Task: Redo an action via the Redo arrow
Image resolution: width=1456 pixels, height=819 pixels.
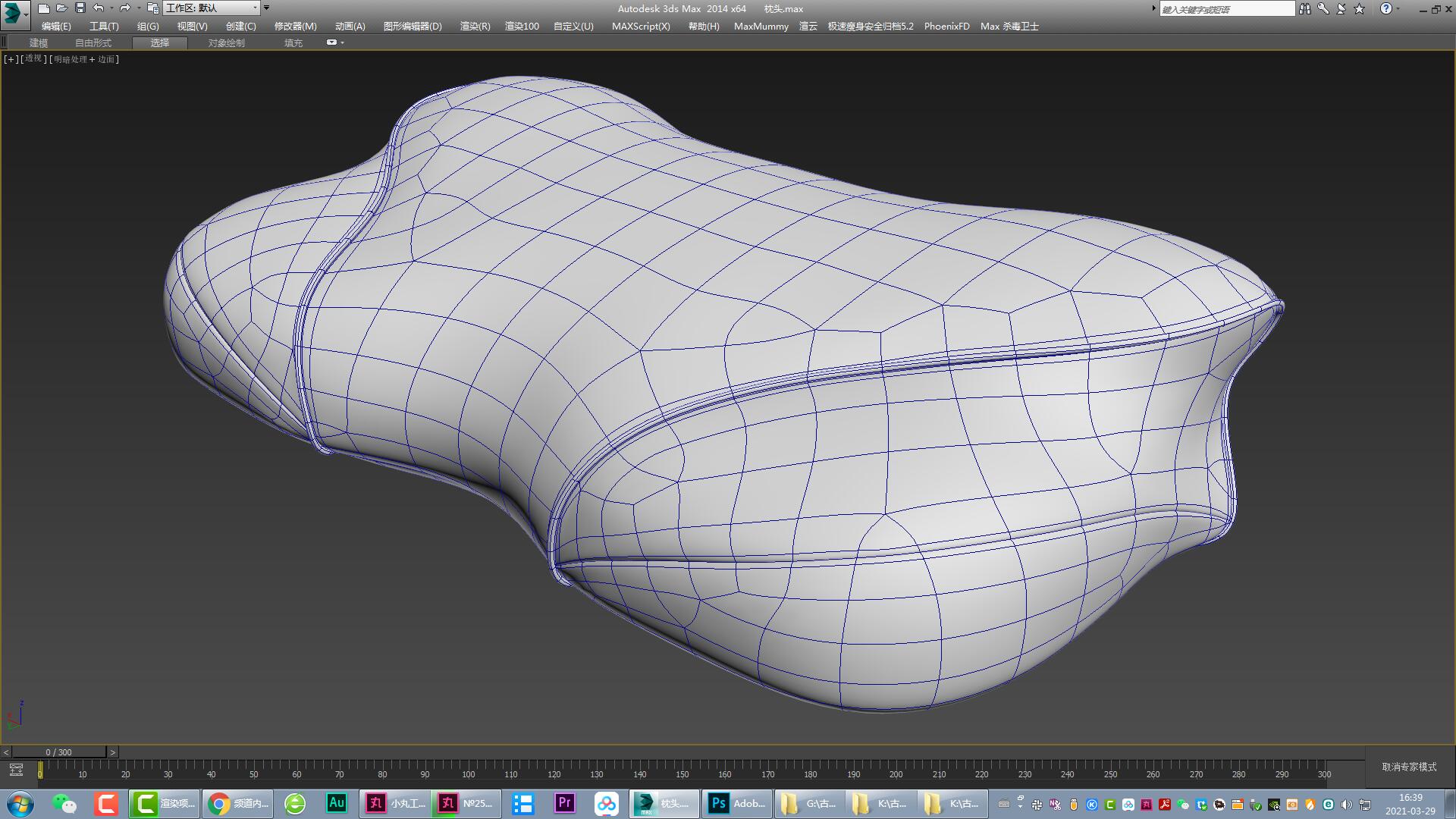Action: (124, 8)
